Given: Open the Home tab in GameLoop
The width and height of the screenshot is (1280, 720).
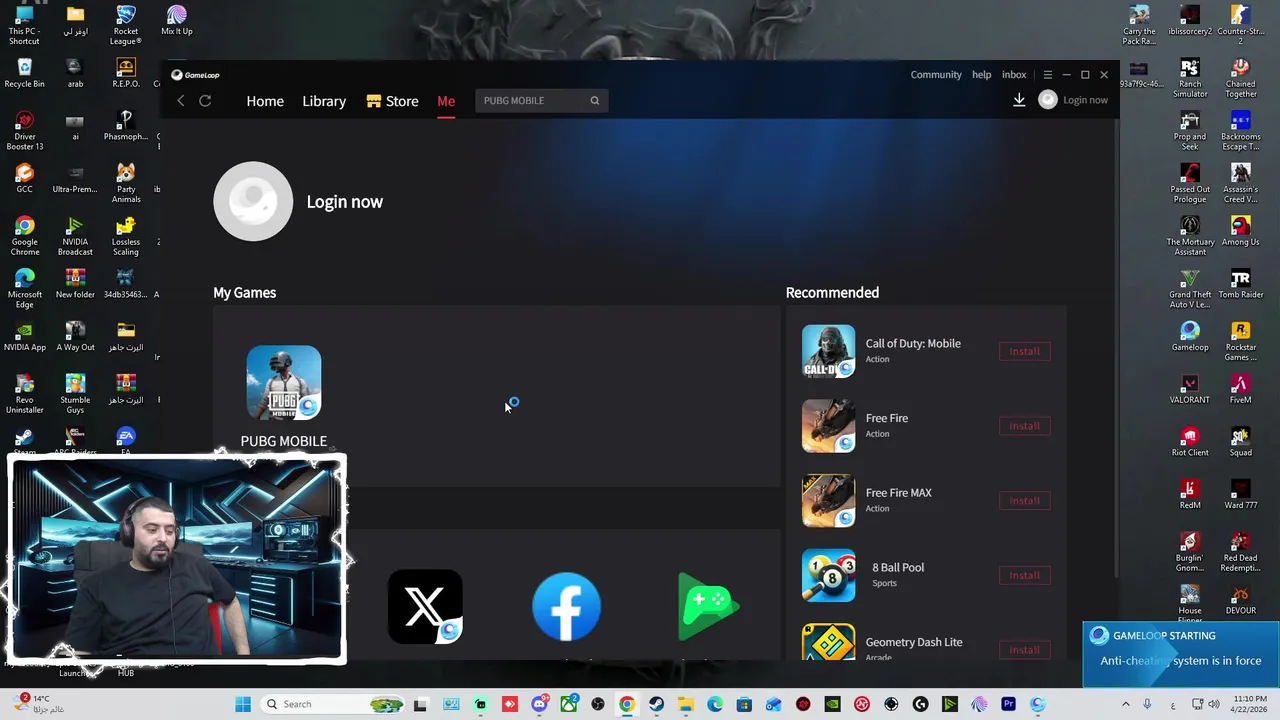Looking at the screenshot, I should coord(265,101).
